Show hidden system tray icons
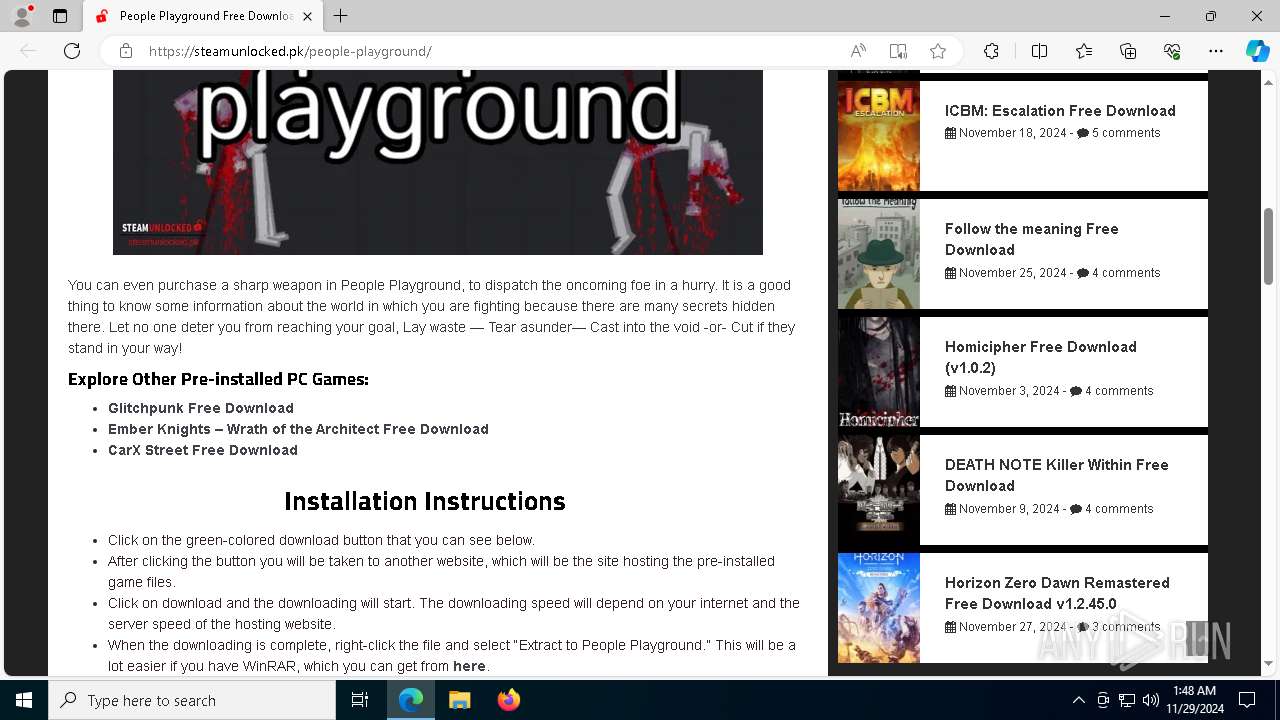Image resolution: width=1280 pixels, height=720 pixels. (1078, 700)
